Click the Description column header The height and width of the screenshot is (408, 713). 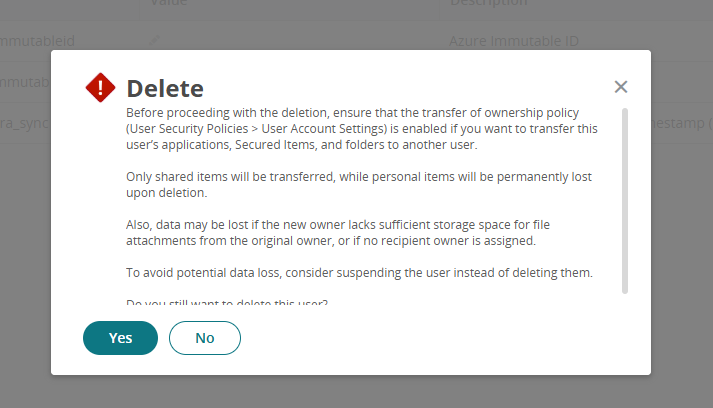pos(488,3)
